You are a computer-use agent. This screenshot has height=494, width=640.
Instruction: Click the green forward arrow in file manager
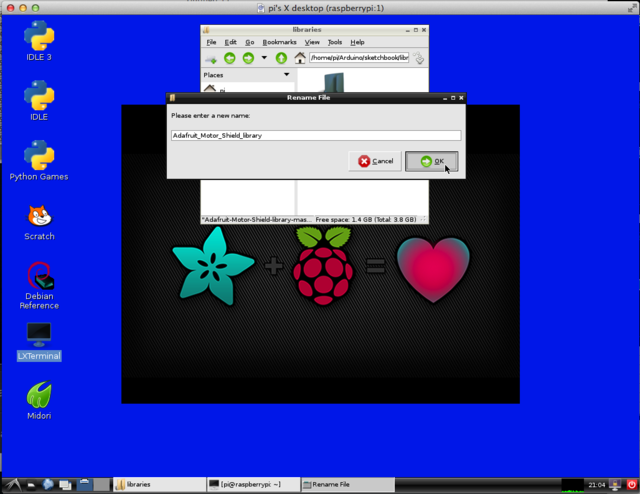click(246, 58)
